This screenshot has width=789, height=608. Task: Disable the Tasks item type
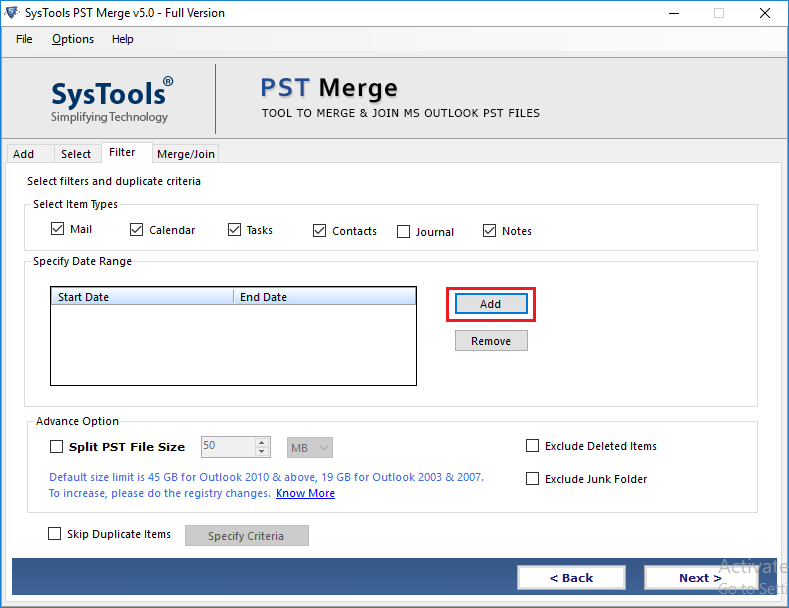[x=234, y=230]
